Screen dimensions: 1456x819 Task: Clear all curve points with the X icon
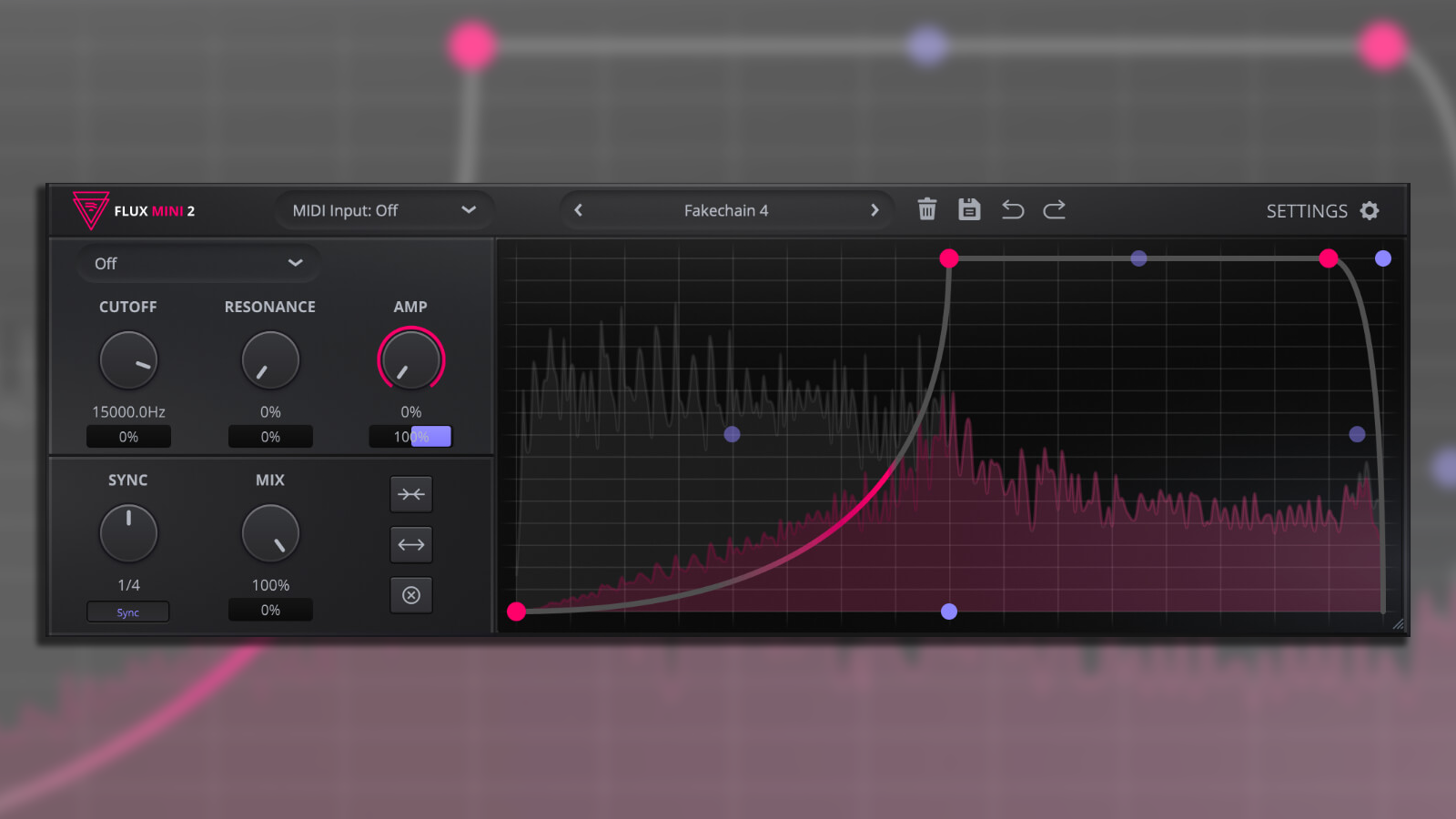410,595
